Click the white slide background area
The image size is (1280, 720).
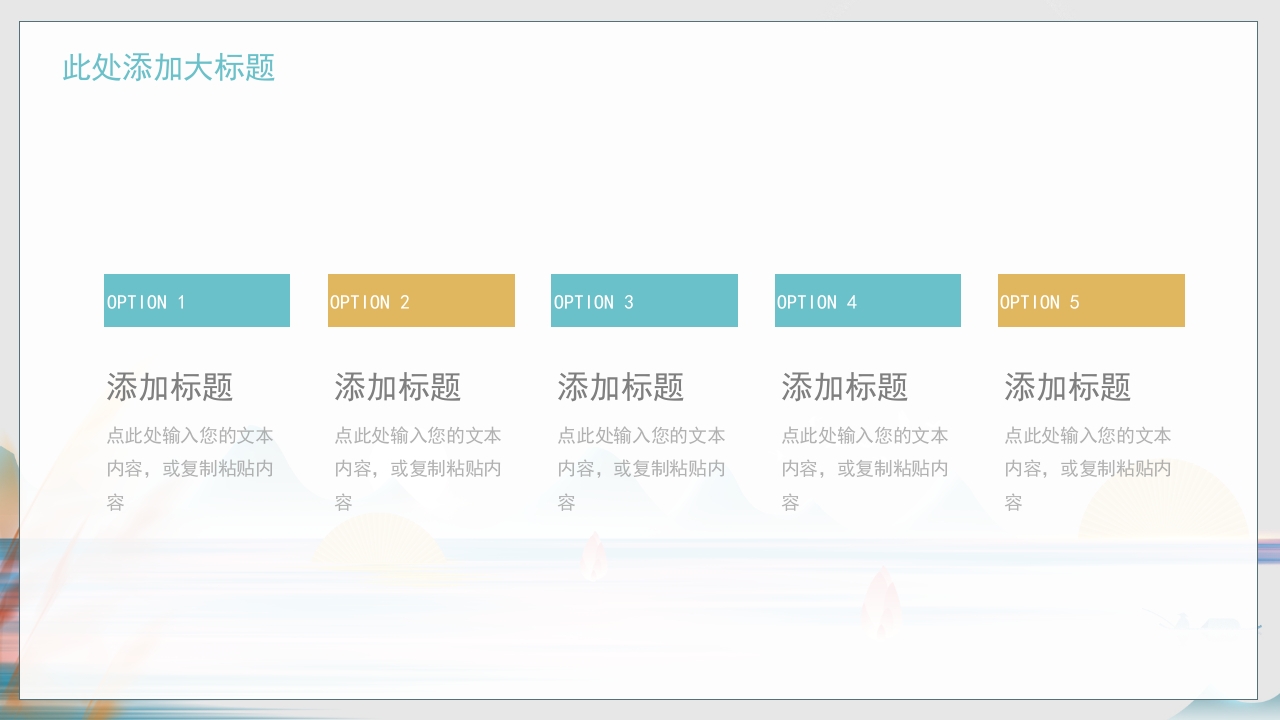click(640, 180)
